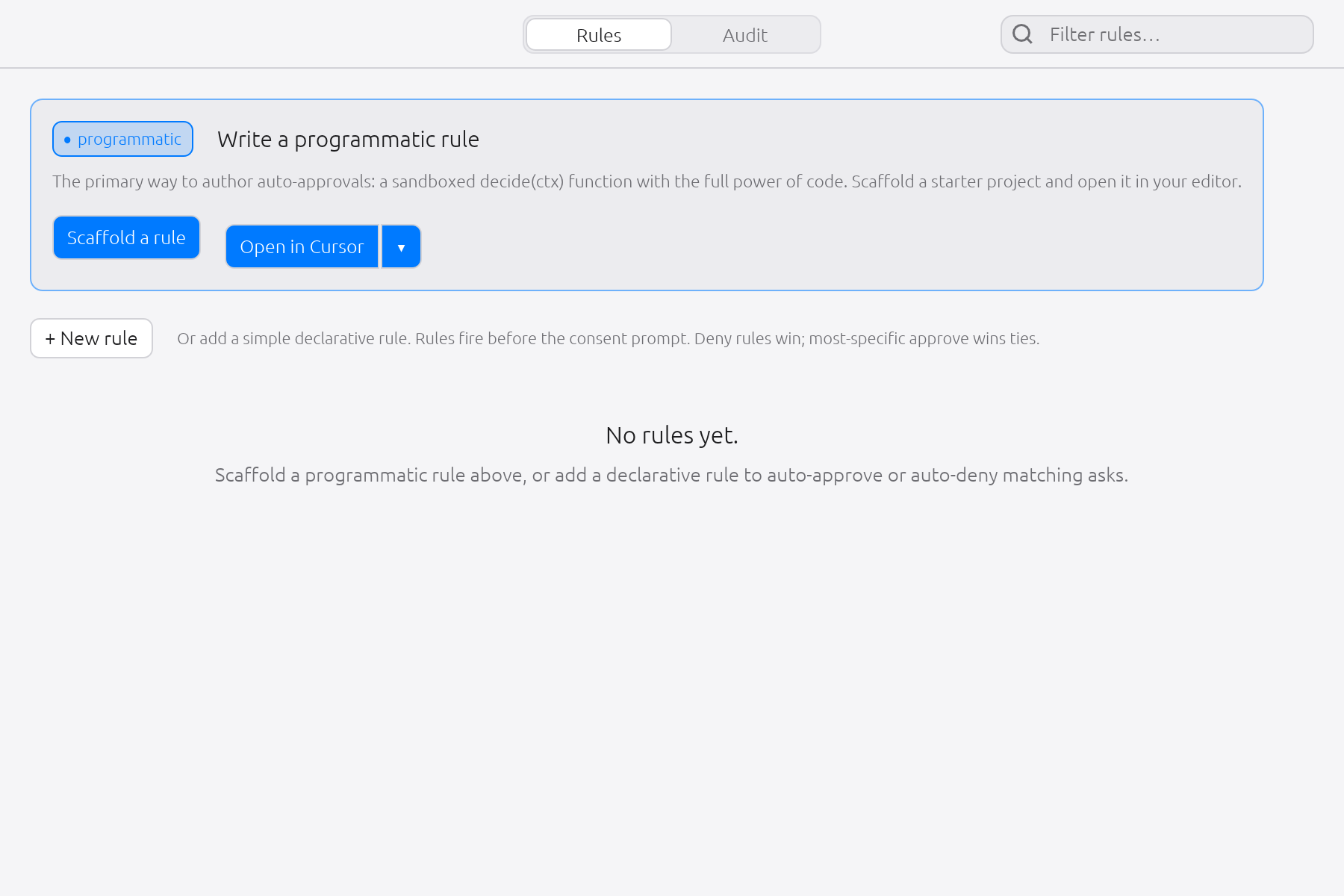
Task: Focus the Filter rules search field
Action: click(x=1157, y=34)
